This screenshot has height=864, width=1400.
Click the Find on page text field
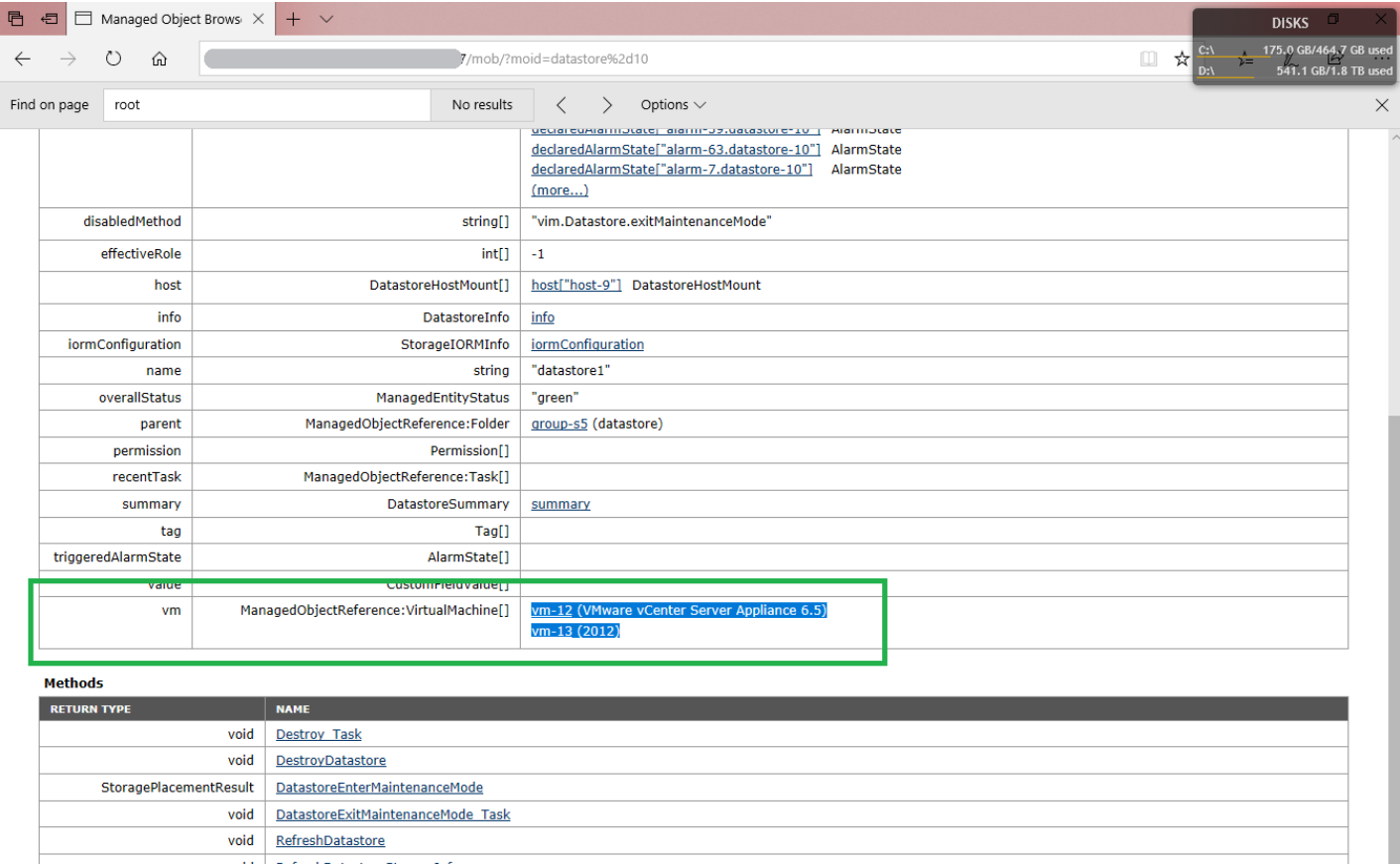pyautogui.click(x=267, y=105)
